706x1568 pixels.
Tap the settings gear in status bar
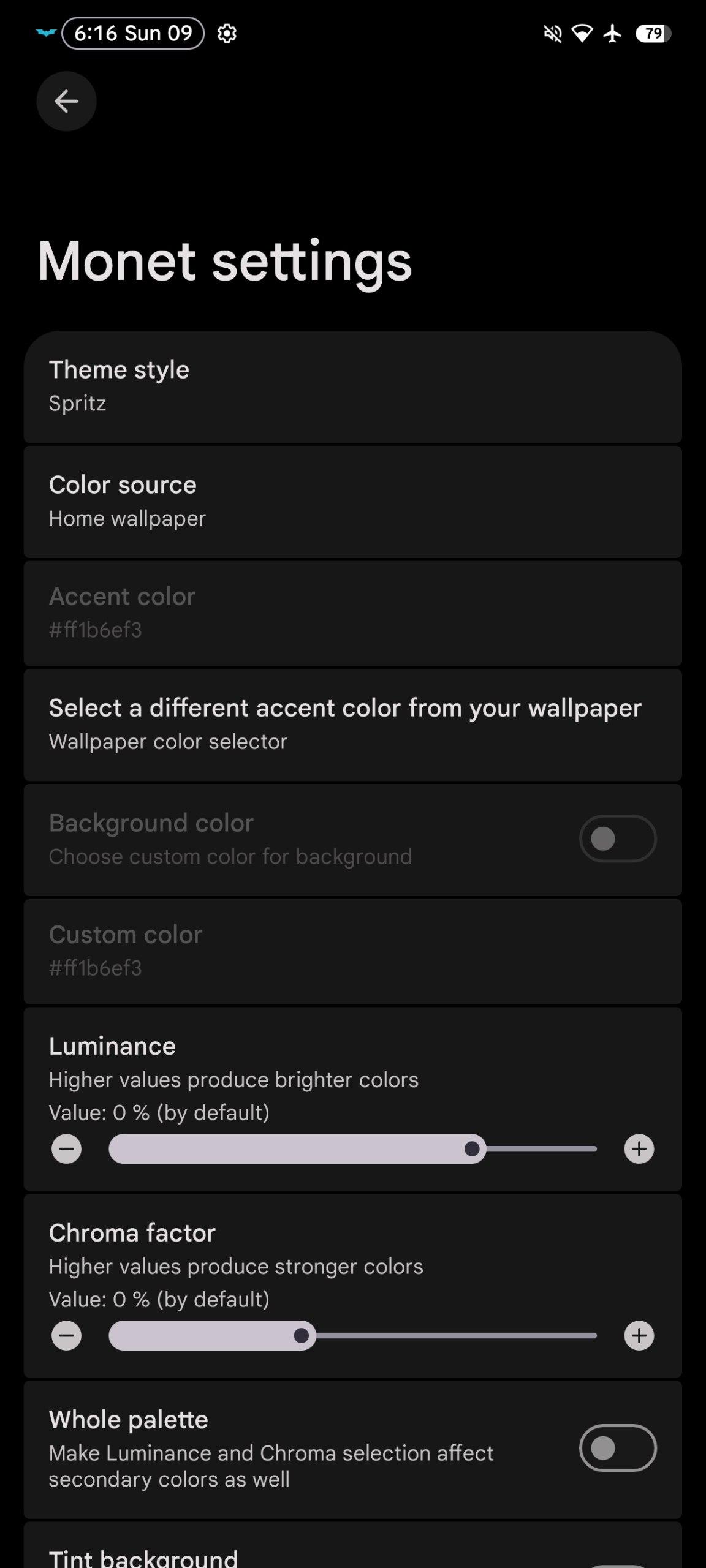(x=227, y=34)
